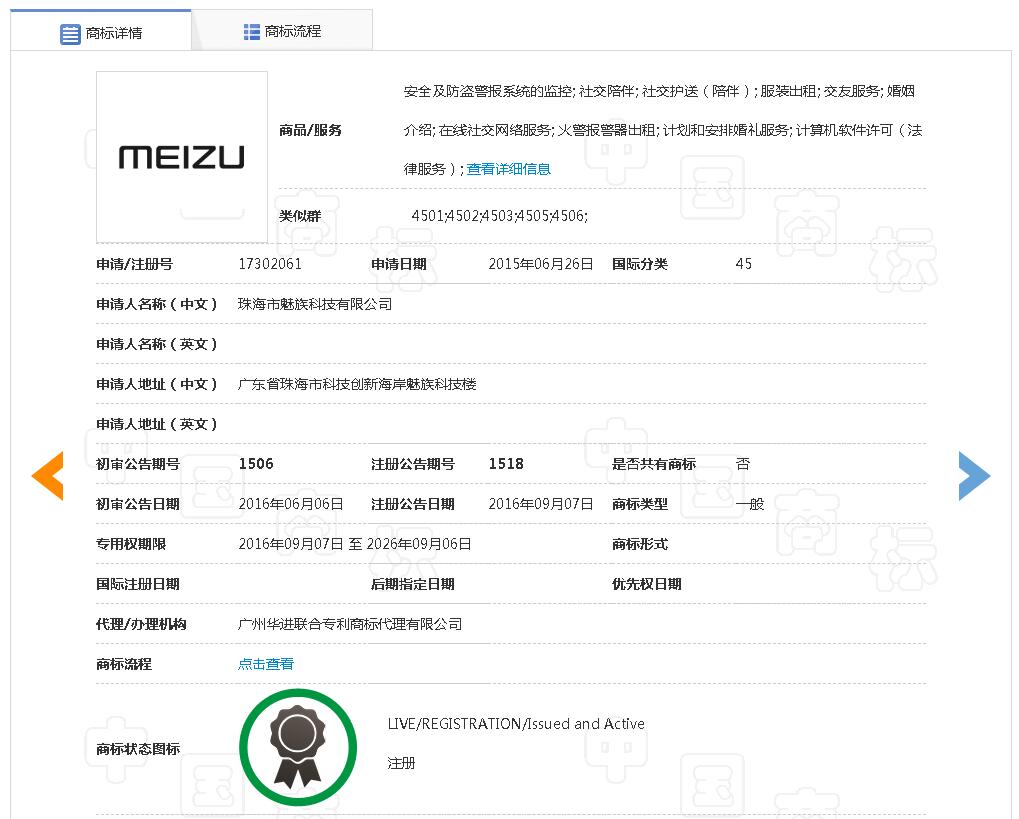This screenshot has width=1019, height=819.
Task: Select international class value 45
Action: point(743,264)
